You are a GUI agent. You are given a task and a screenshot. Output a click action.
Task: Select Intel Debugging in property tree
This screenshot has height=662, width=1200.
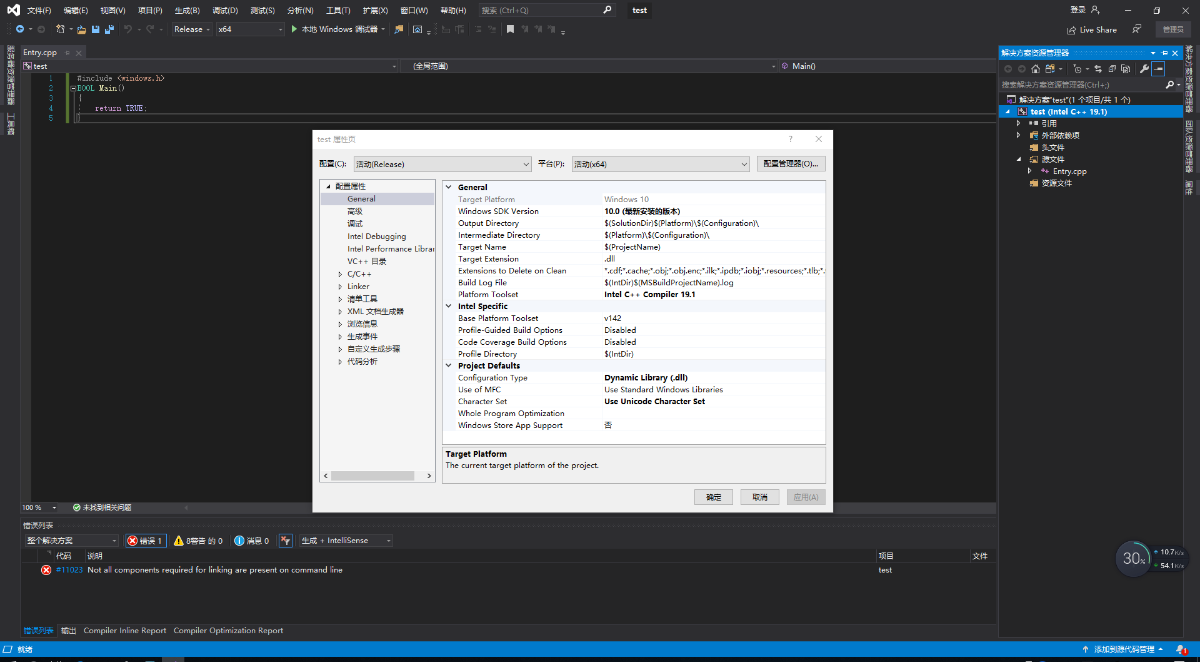pyautogui.click(x=377, y=236)
